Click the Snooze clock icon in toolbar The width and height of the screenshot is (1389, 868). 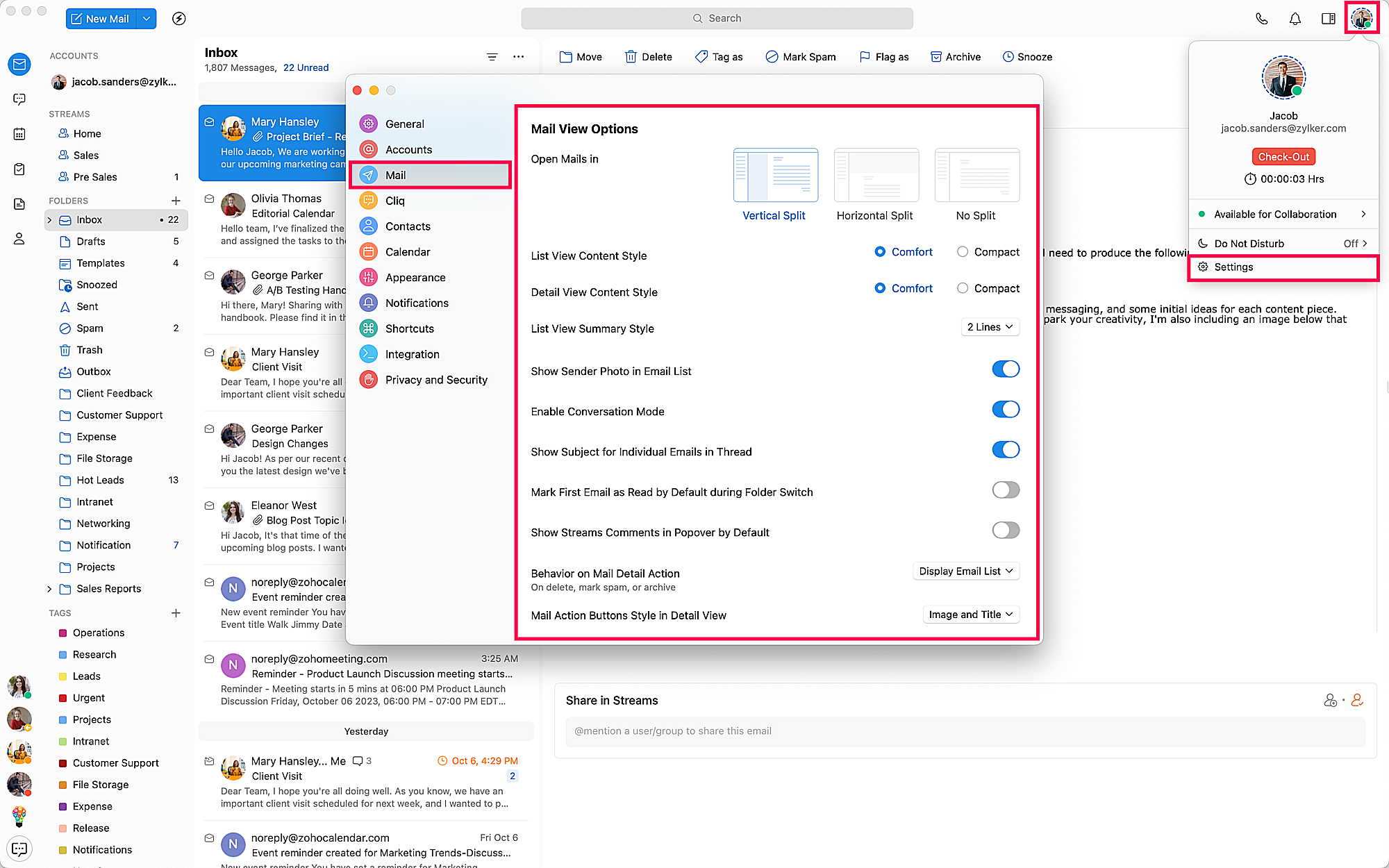(x=1008, y=57)
